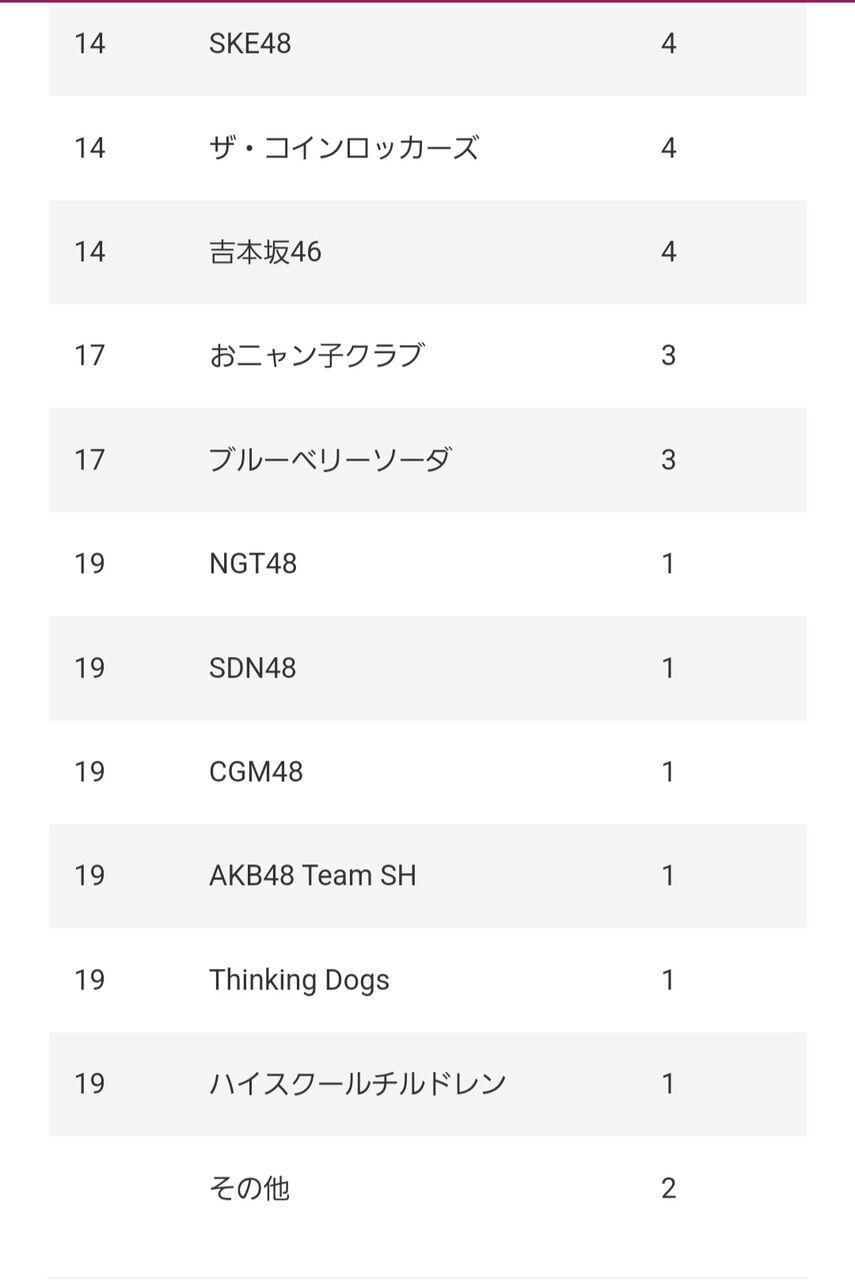Click the NGT48 group name
This screenshot has width=855, height=1280.
tap(253, 564)
